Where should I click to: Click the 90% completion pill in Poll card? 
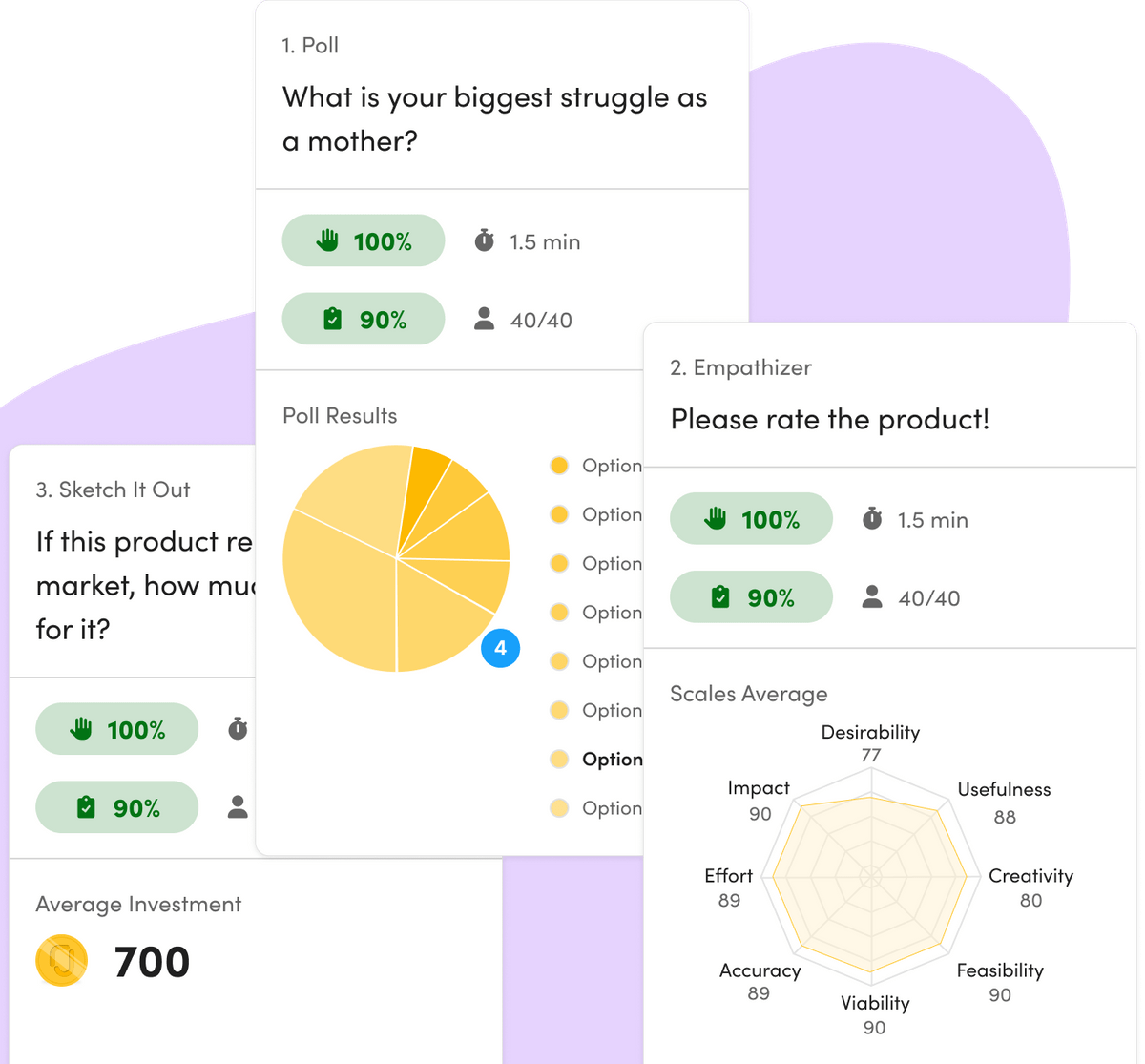(x=364, y=320)
